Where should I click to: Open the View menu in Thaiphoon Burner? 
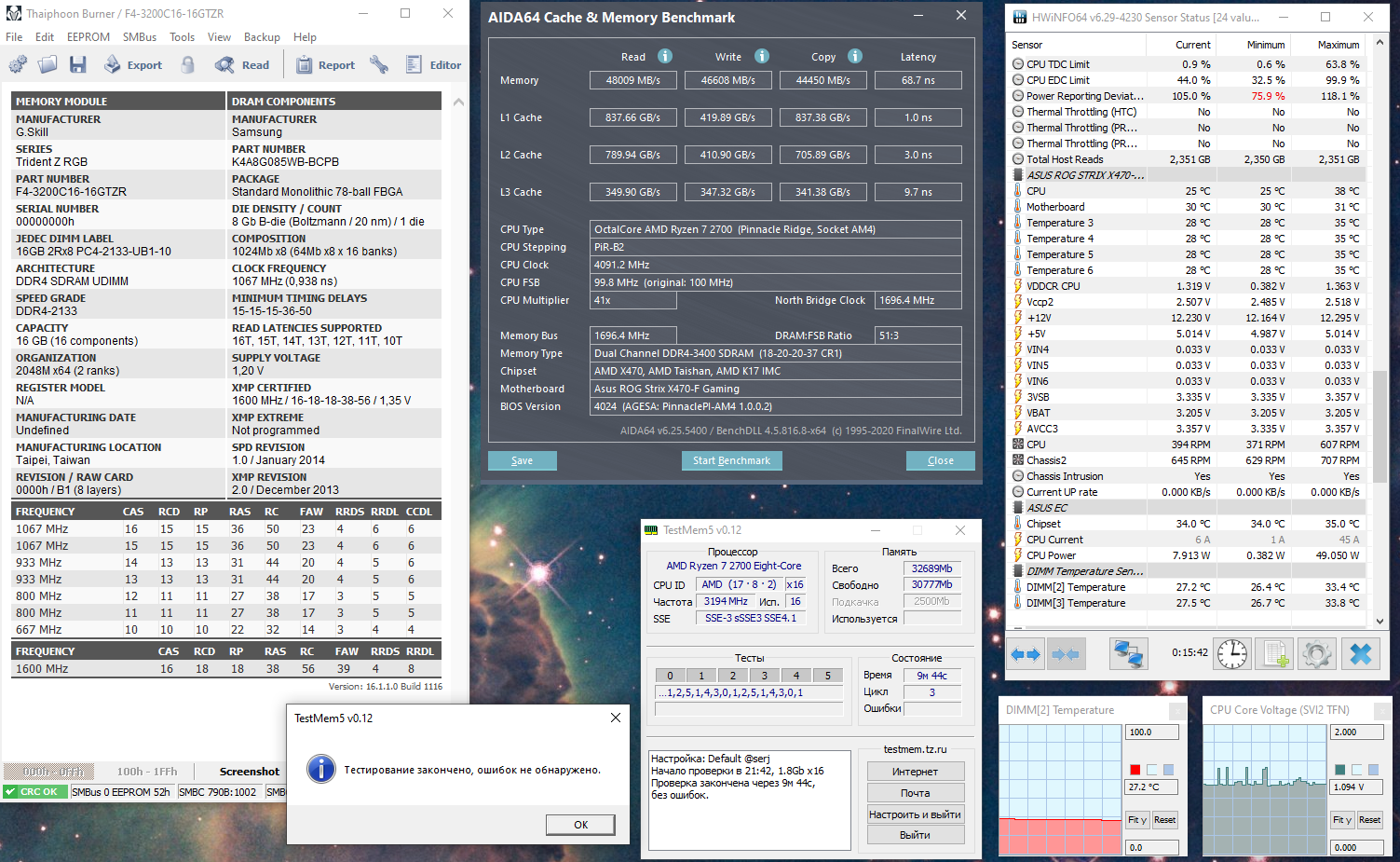[x=220, y=37]
